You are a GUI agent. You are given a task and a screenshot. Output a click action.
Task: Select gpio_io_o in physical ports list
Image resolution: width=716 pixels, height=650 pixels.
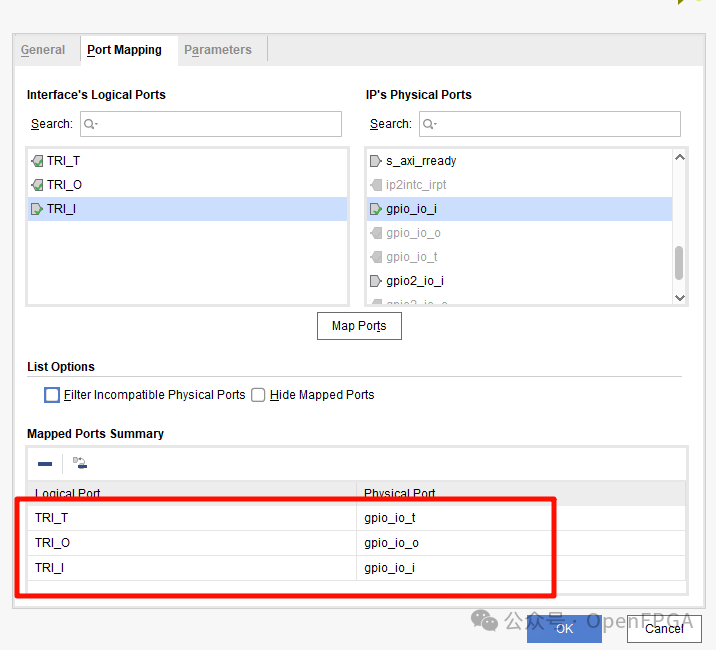pos(519,233)
